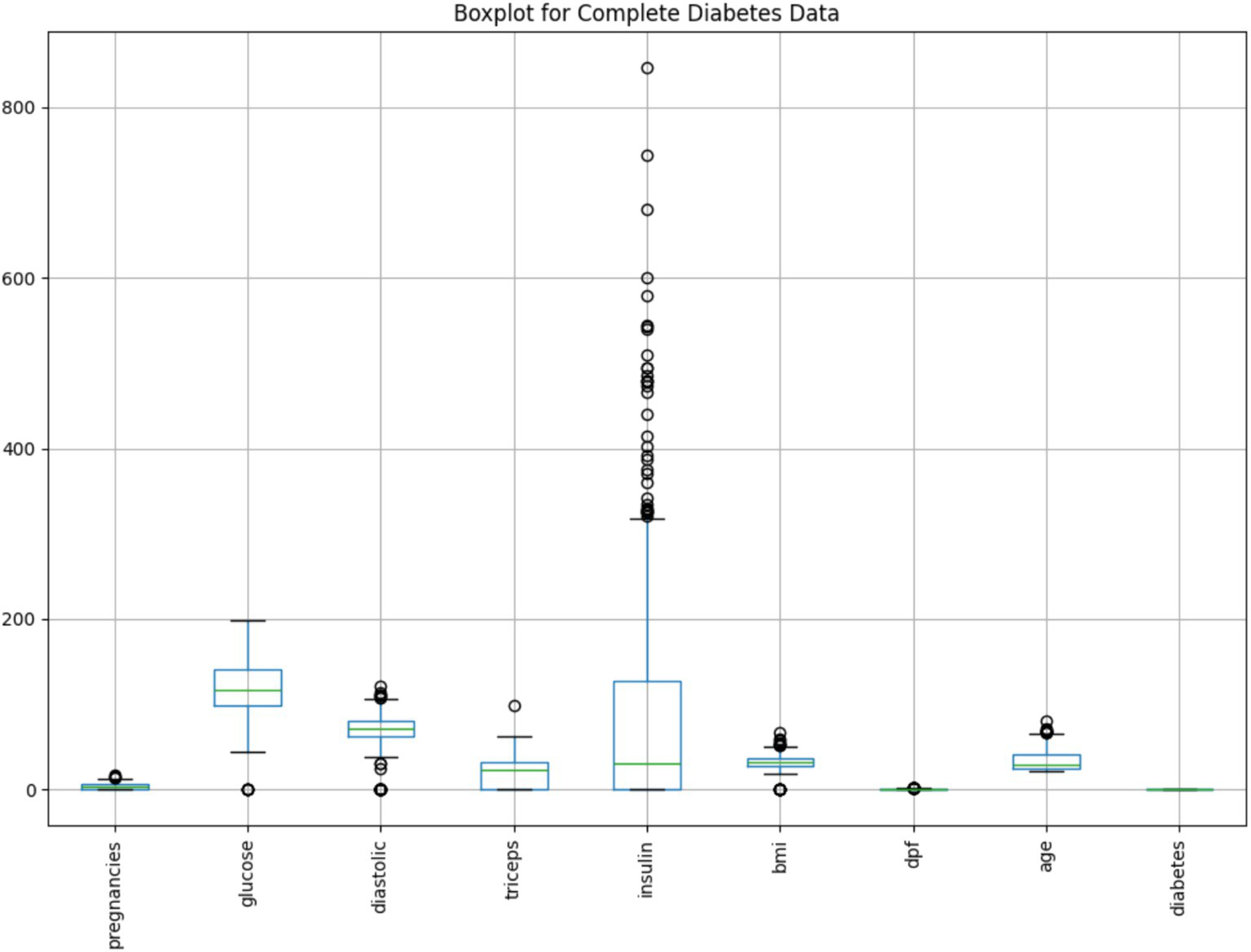Click the green median line in glucose box
Viewport: 1251px width, 952px height.
pos(248,690)
